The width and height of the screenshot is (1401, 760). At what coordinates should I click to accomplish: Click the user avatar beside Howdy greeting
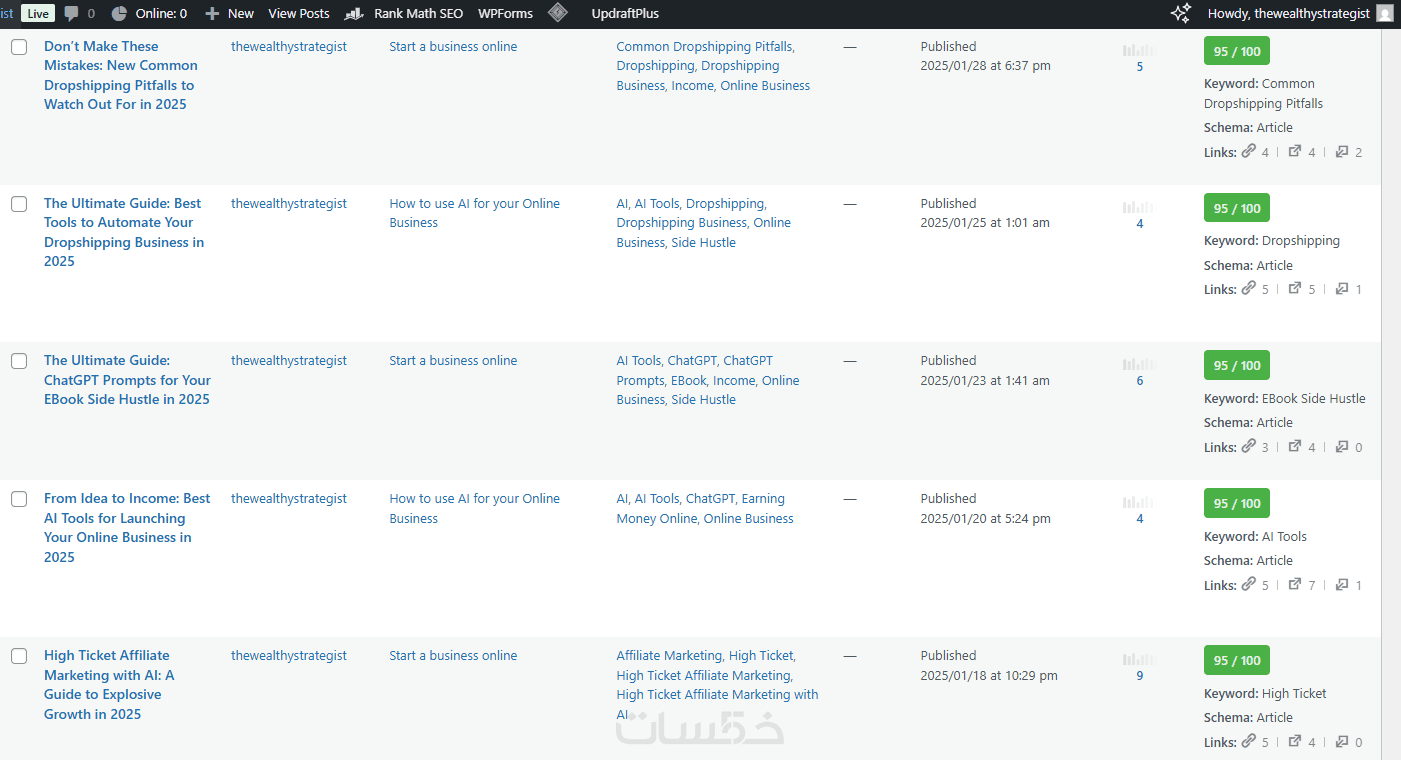click(x=1384, y=14)
